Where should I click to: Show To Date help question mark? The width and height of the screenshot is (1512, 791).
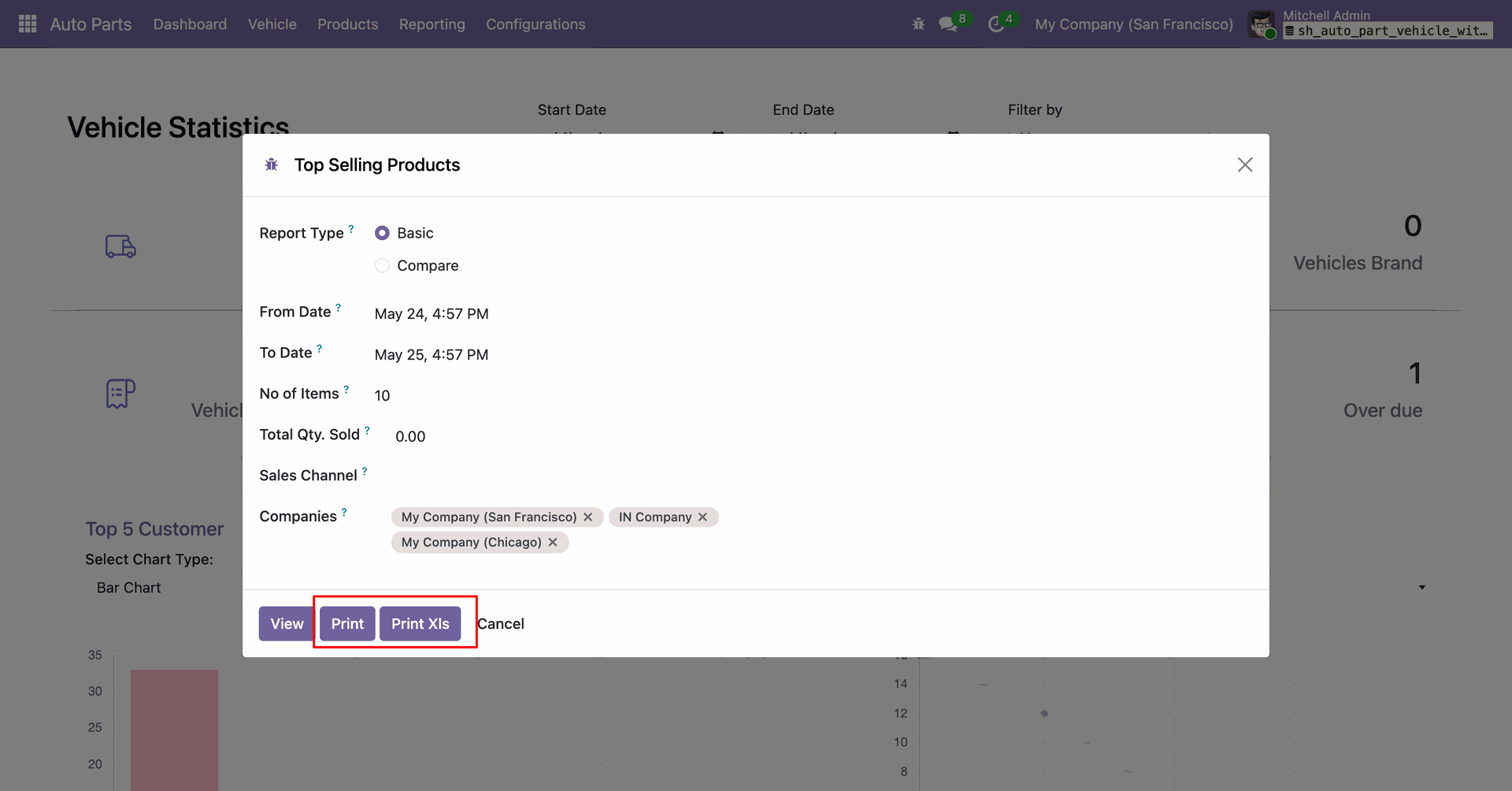pos(320,349)
